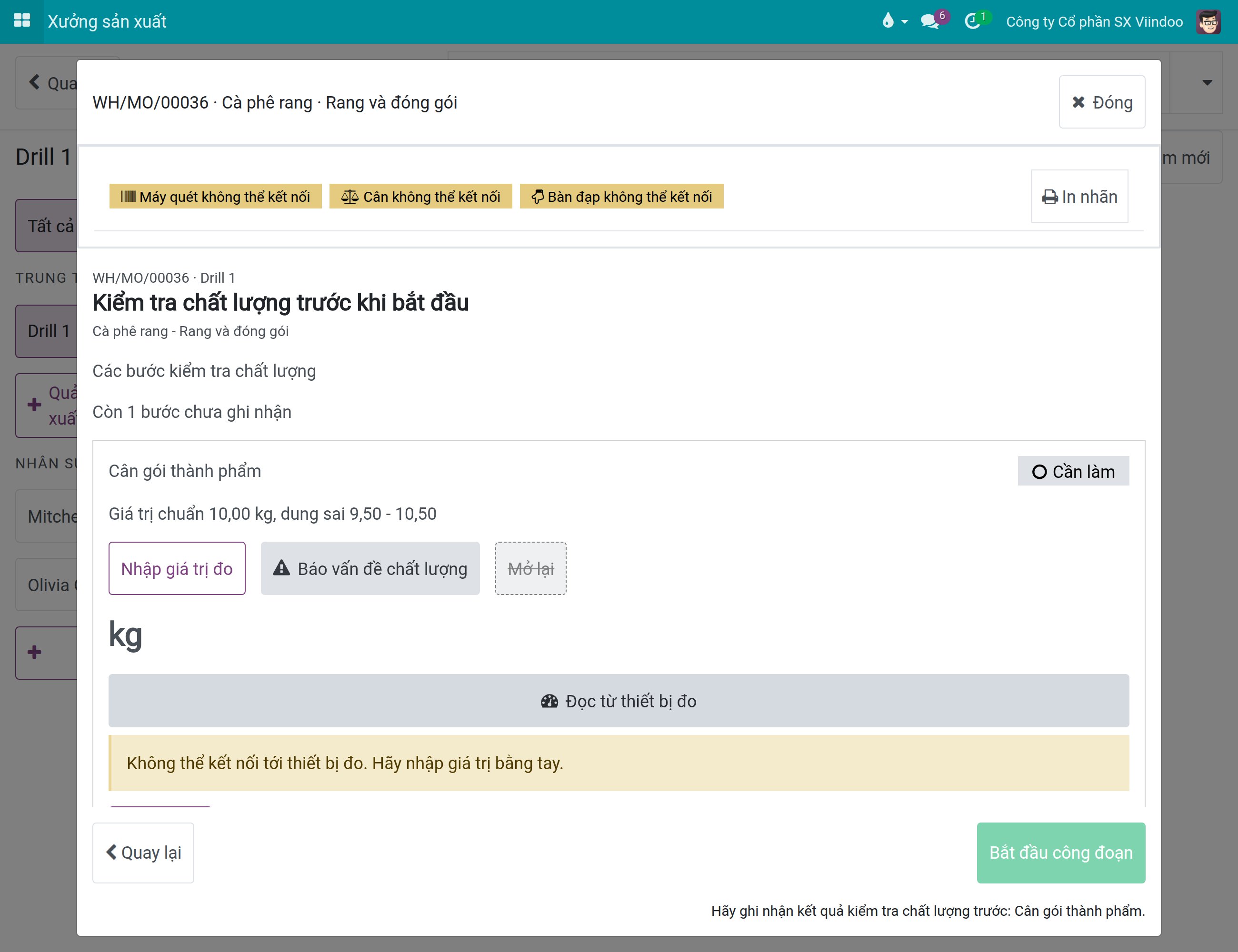Screen dimensions: 1238x952
Task: Click Báo vấn đề chất lượng button
Action: pyautogui.click(x=370, y=568)
